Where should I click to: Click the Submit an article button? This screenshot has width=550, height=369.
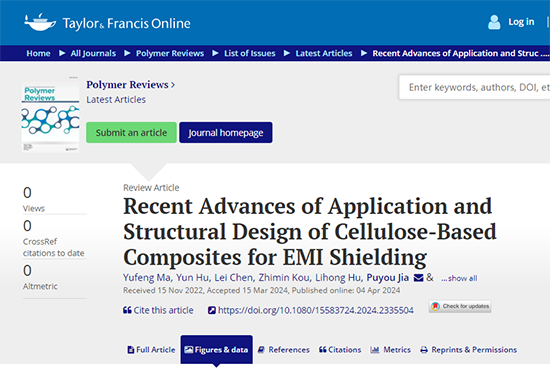(x=131, y=133)
